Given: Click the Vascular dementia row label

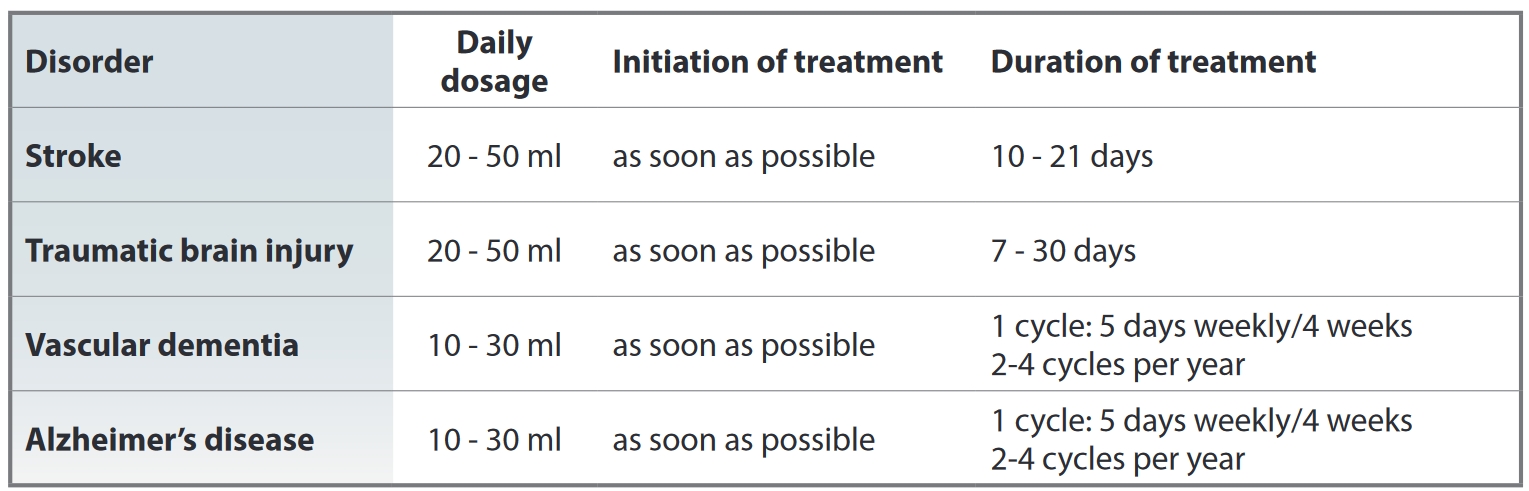Looking at the screenshot, I should coord(162,345).
